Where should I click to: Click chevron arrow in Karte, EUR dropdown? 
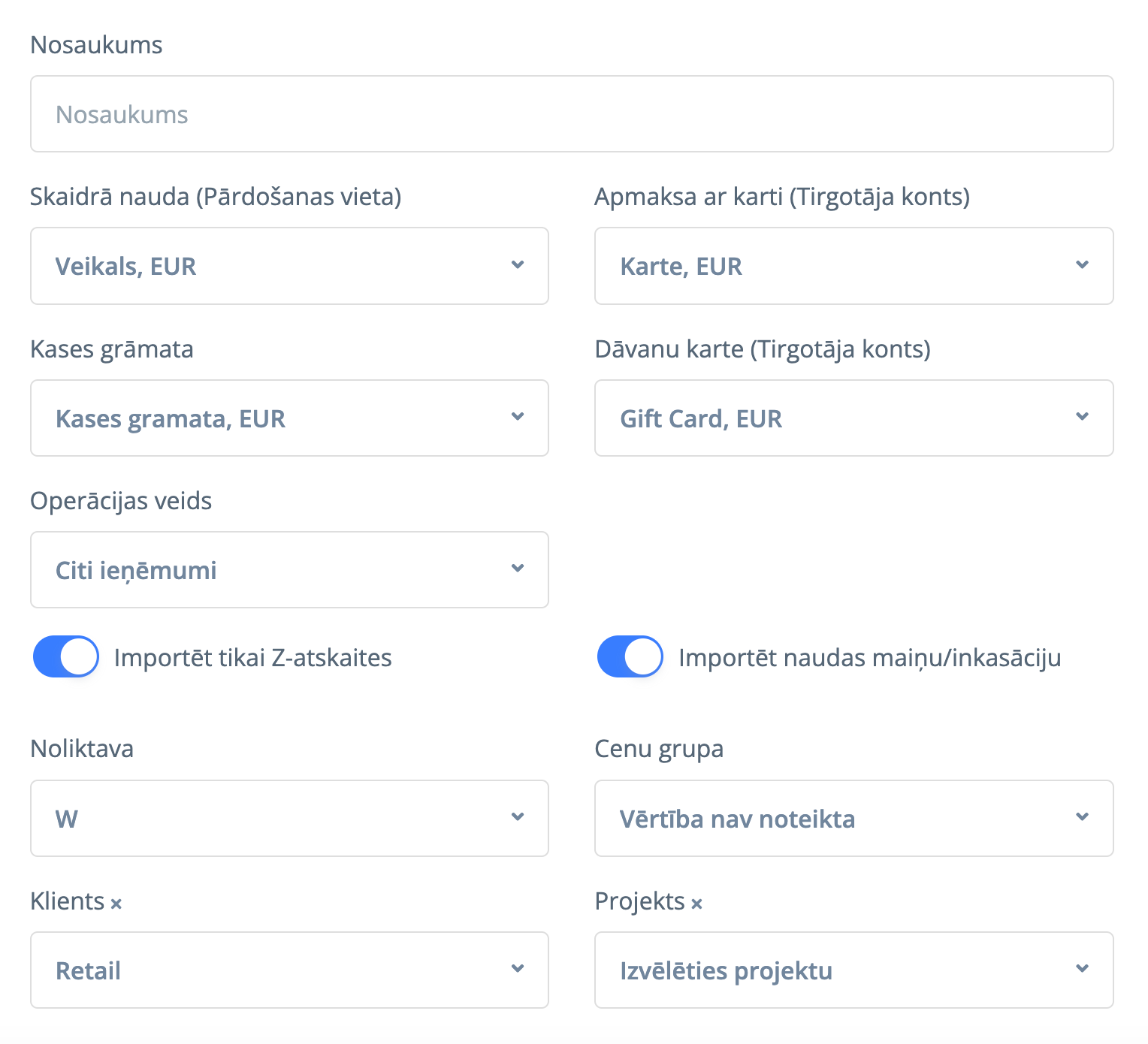coord(1082,265)
